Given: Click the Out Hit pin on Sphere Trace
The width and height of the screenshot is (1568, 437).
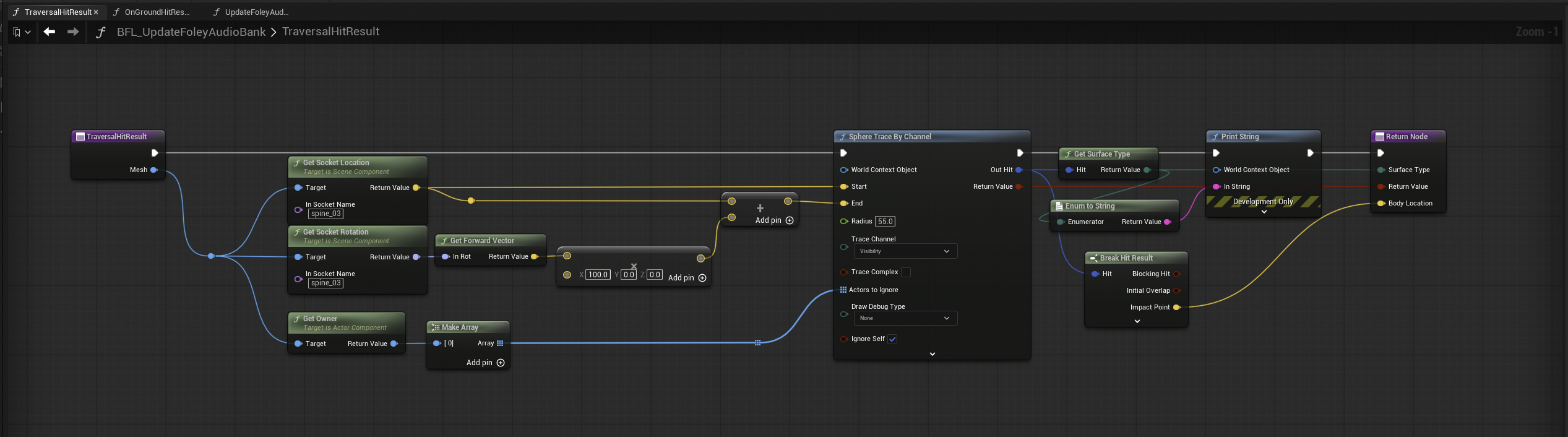Looking at the screenshot, I should click(x=1019, y=170).
